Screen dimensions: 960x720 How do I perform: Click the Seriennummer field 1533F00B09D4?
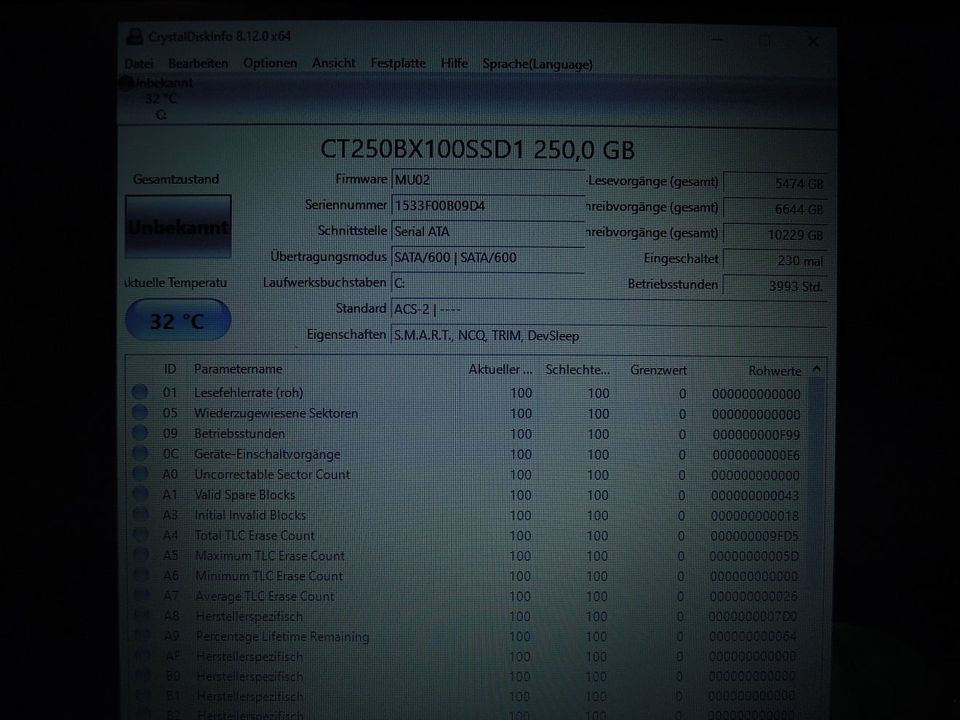tap(488, 205)
